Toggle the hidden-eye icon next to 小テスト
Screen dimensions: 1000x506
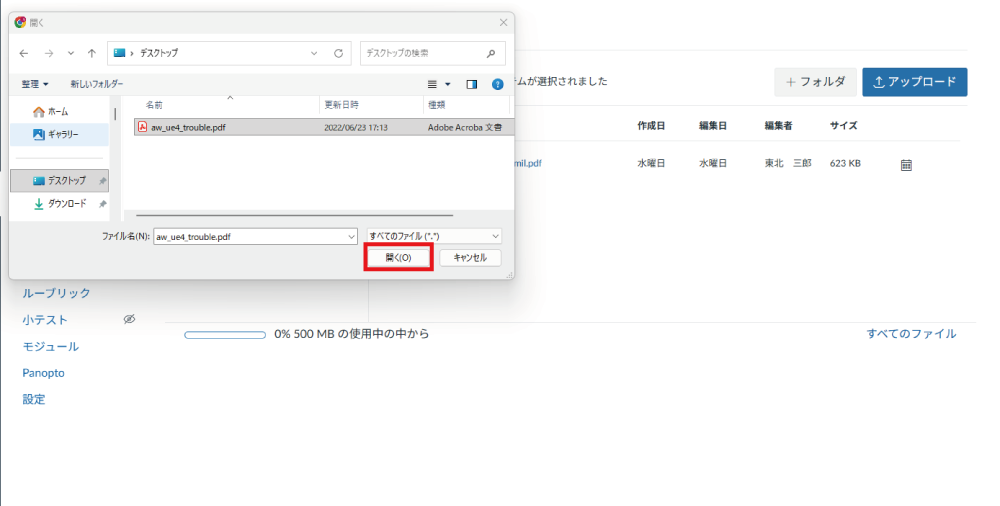(129, 319)
